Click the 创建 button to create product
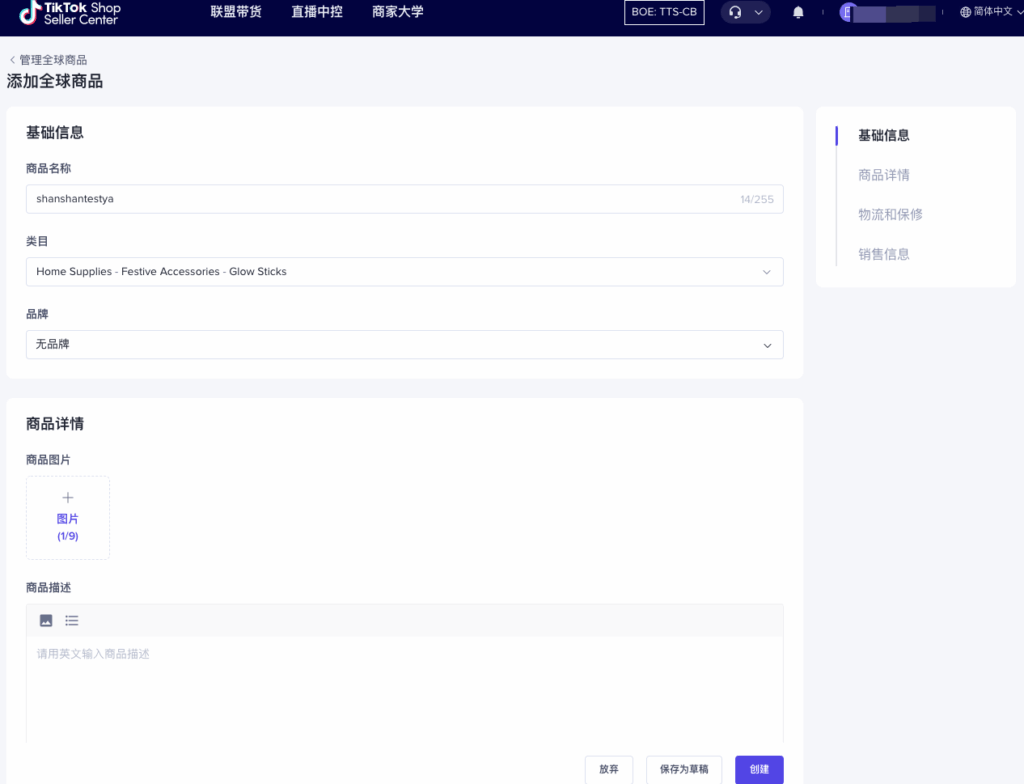 click(x=758, y=769)
